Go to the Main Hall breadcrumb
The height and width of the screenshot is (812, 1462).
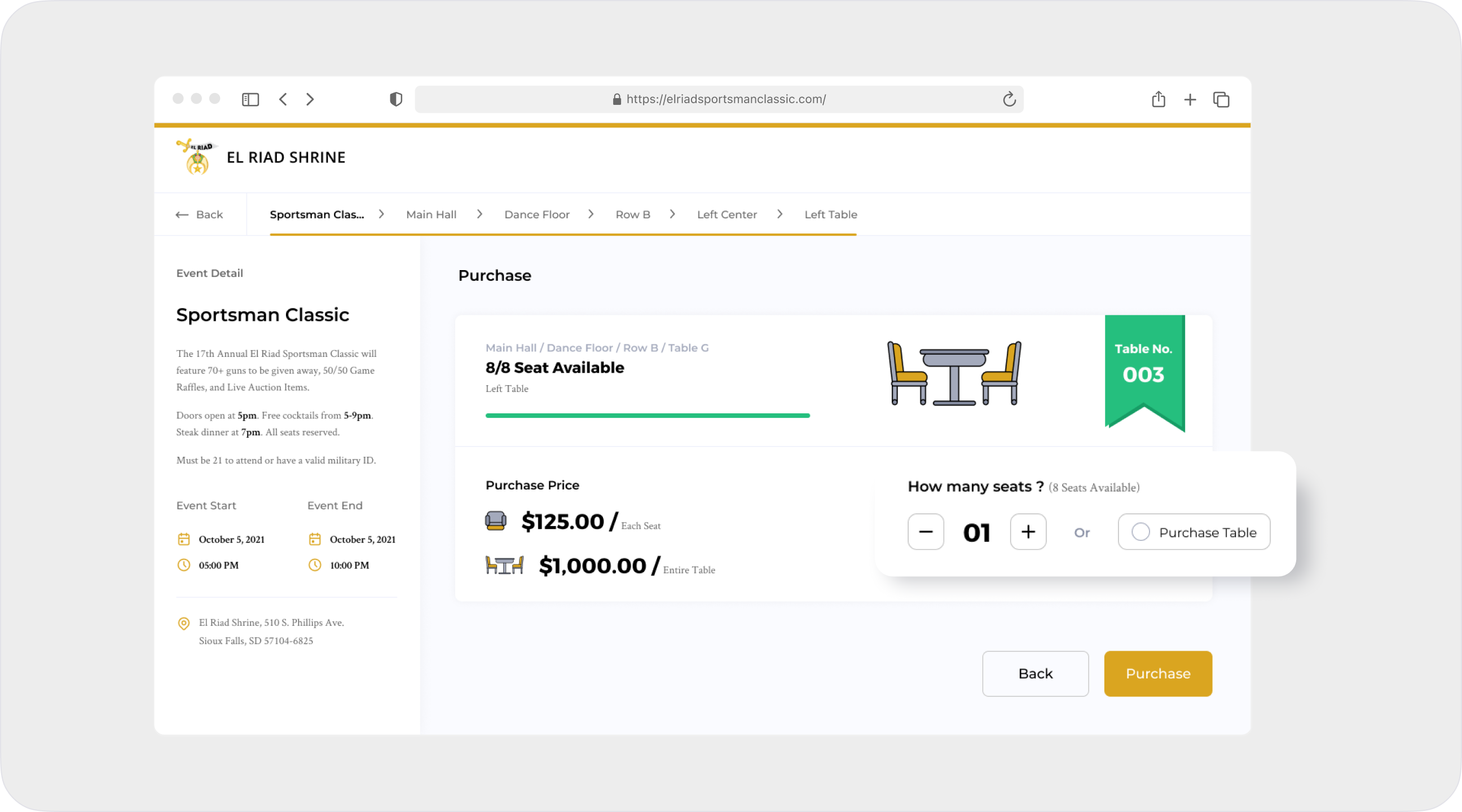coord(431,214)
